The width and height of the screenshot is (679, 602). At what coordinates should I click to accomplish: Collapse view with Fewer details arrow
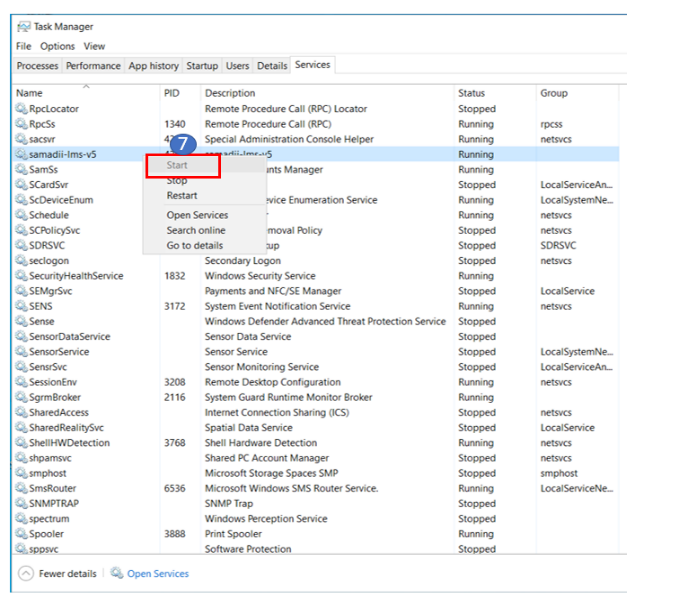(x=26, y=573)
